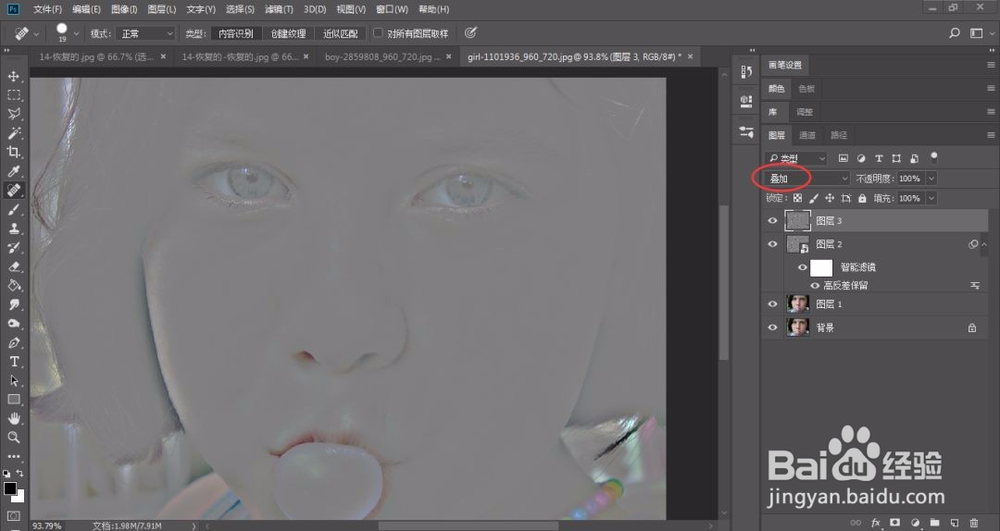
Task: Select the Rectangle shape tool
Action: coord(13,400)
